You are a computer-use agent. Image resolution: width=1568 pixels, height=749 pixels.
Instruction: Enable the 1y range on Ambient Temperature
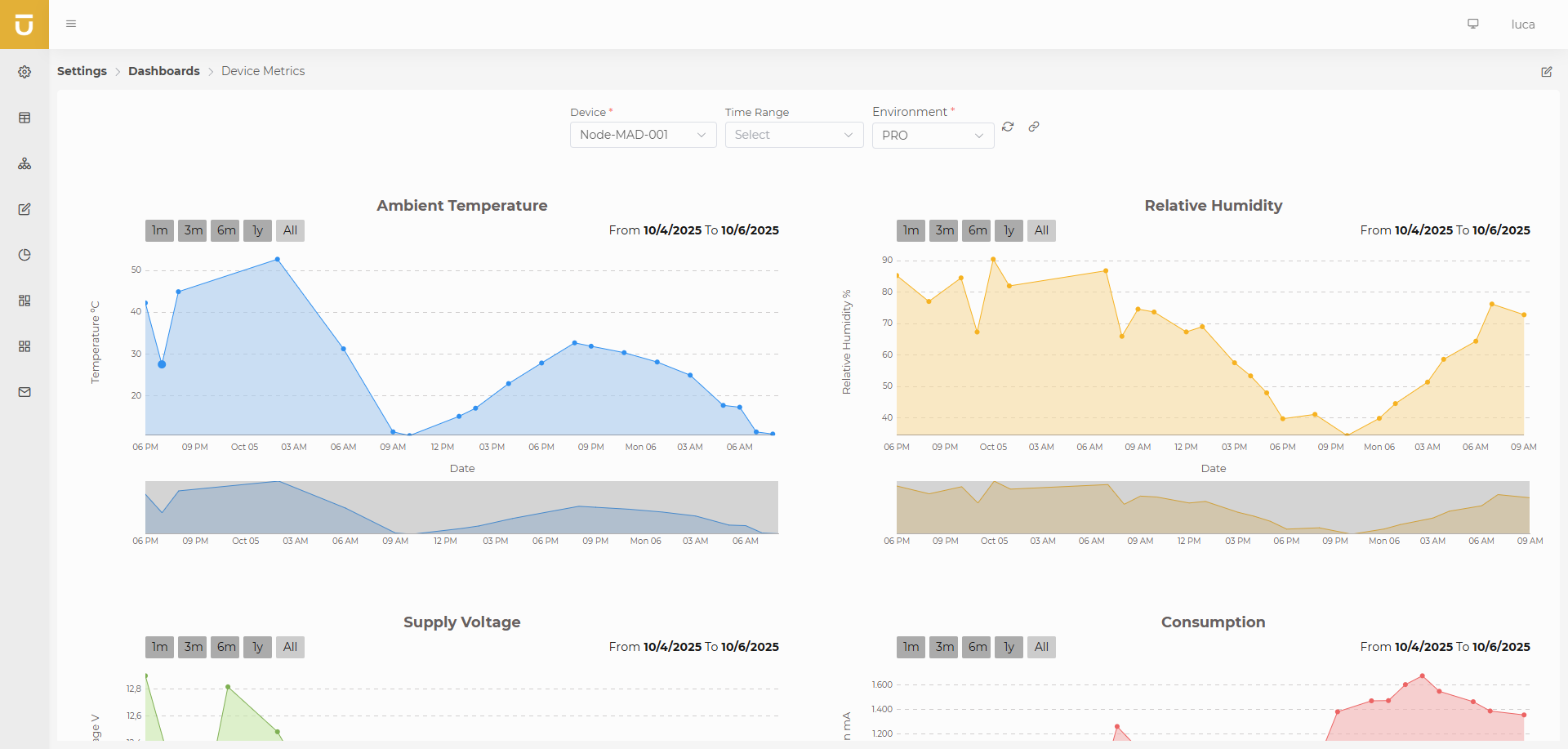coord(257,230)
